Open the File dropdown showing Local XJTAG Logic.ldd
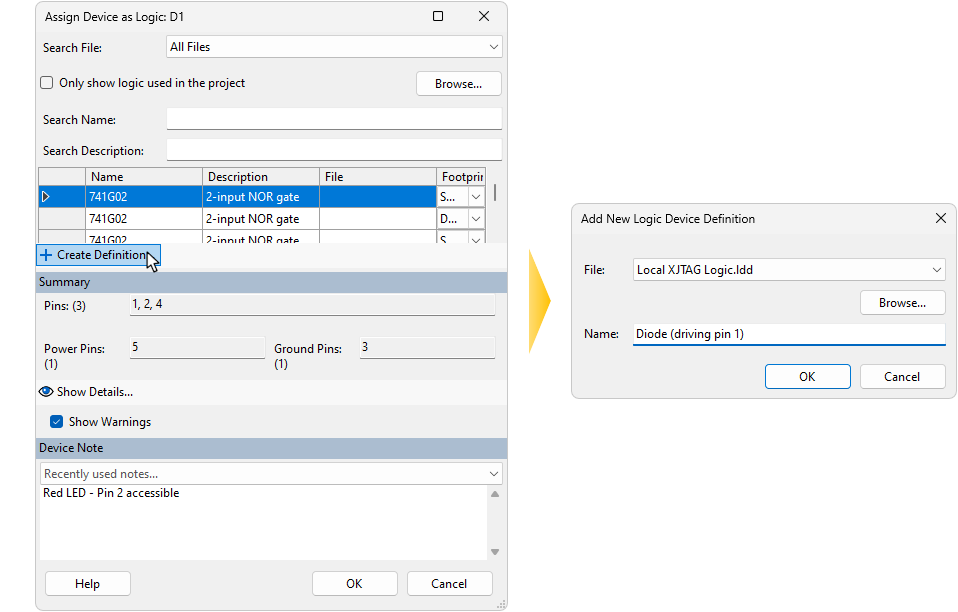This screenshot has width=958, height=612. [x=936, y=270]
